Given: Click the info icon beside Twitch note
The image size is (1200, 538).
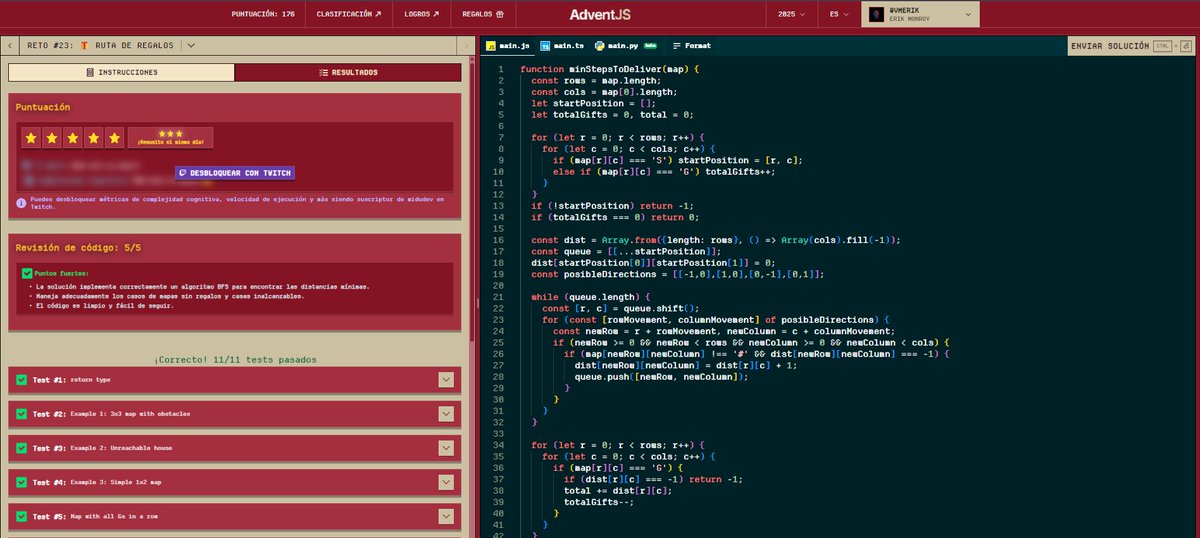Looking at the screenshot, I should click(21, 204).
